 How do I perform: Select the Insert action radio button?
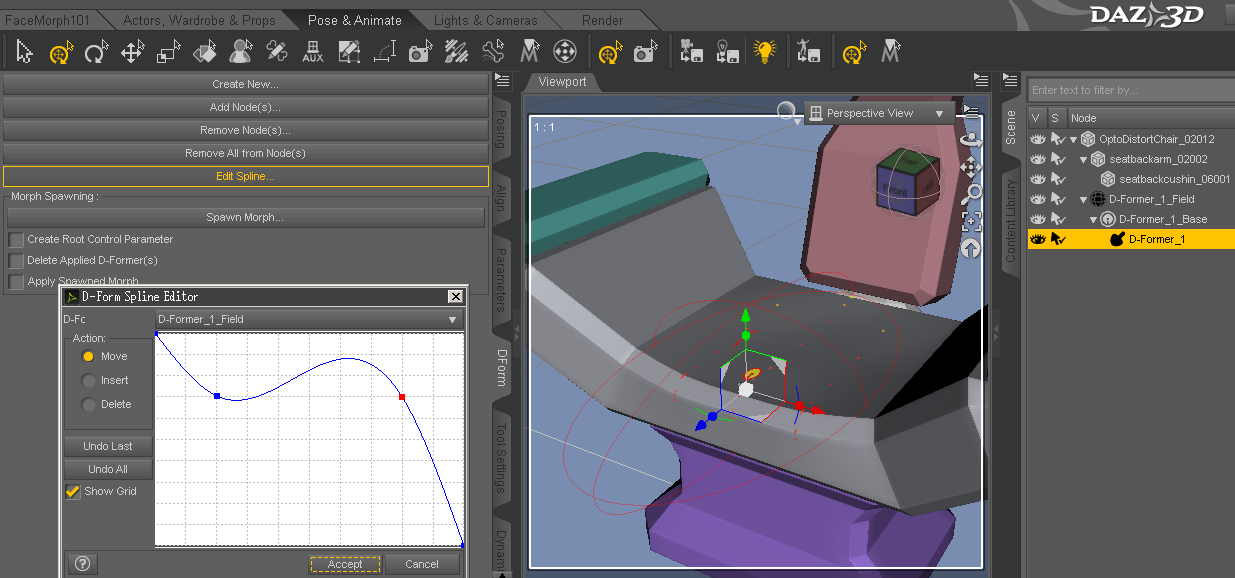(x=89, y=381)
